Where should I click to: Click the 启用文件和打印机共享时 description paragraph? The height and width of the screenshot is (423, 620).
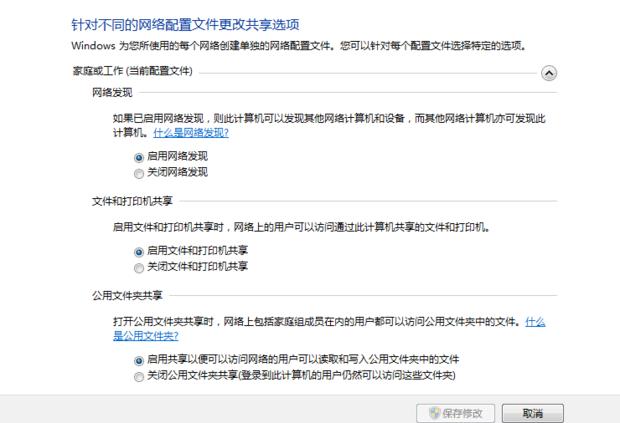(300, 228)
